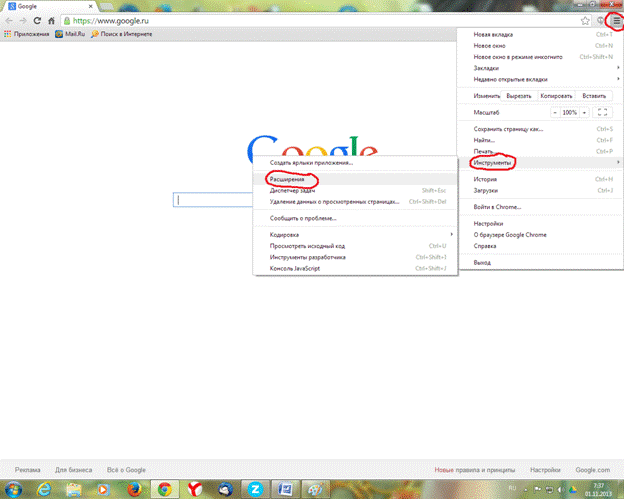This screenshot has width=624, height=499.
Task: Open Расширения in tools submenu
Action: point(355,179)
